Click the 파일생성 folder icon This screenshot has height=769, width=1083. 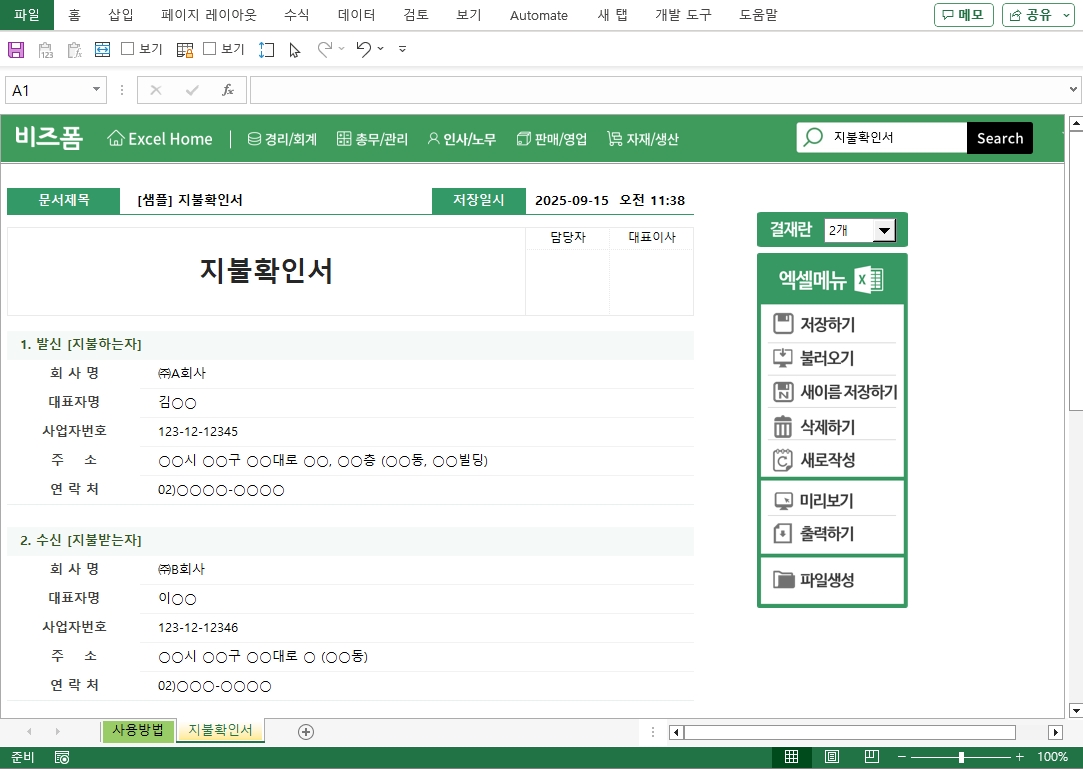[783, 580]
